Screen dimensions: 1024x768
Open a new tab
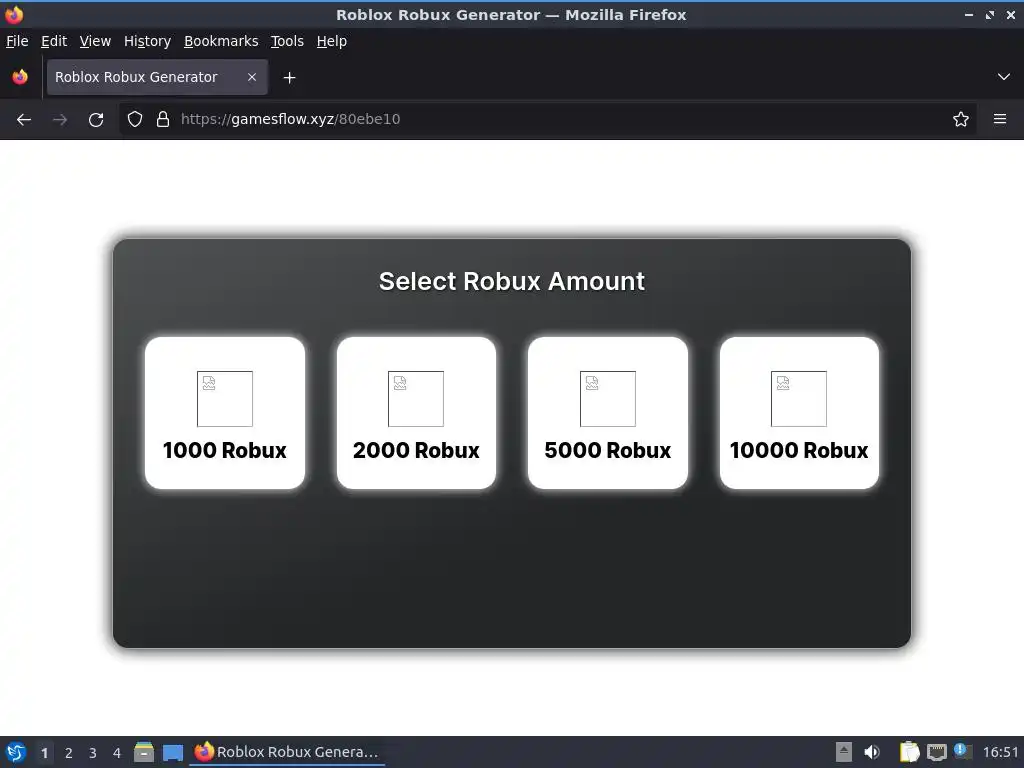click(289, 78)
